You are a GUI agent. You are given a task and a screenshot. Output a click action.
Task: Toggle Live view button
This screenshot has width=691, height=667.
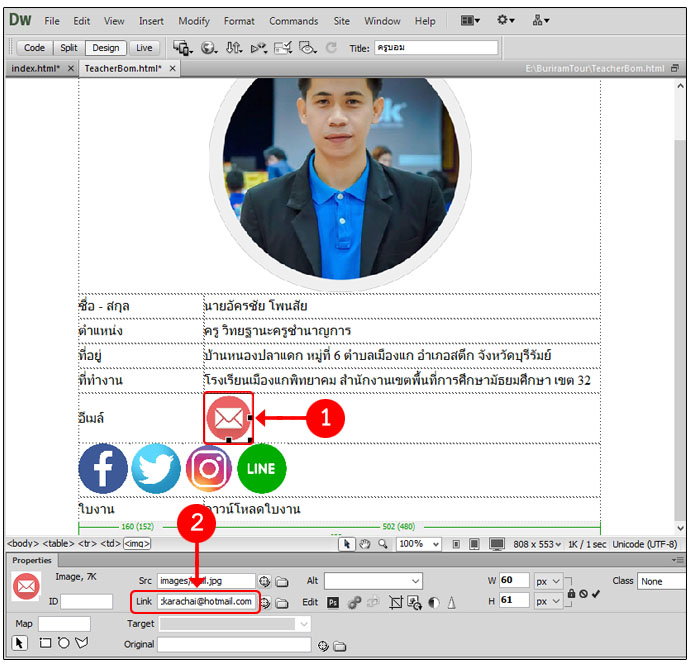coord(144,47)
